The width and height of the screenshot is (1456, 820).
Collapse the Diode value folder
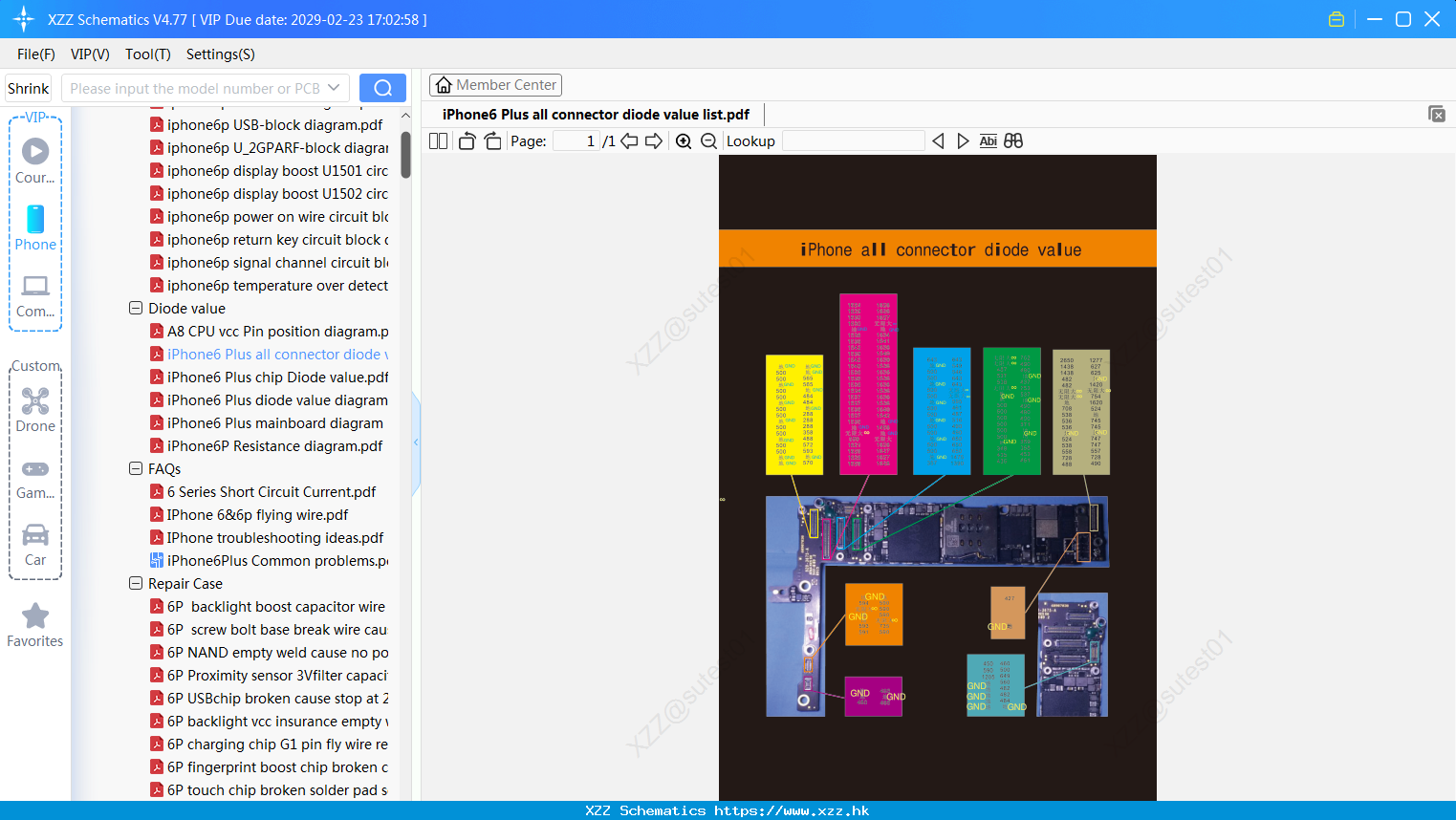[136, 309]
